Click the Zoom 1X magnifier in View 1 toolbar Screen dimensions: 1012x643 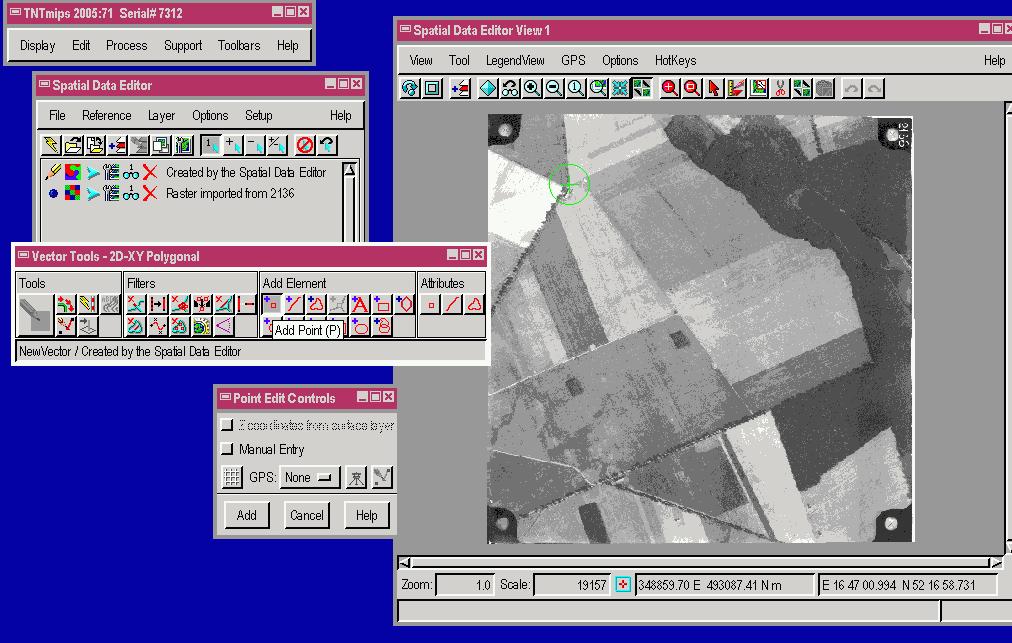click(576, 88)
